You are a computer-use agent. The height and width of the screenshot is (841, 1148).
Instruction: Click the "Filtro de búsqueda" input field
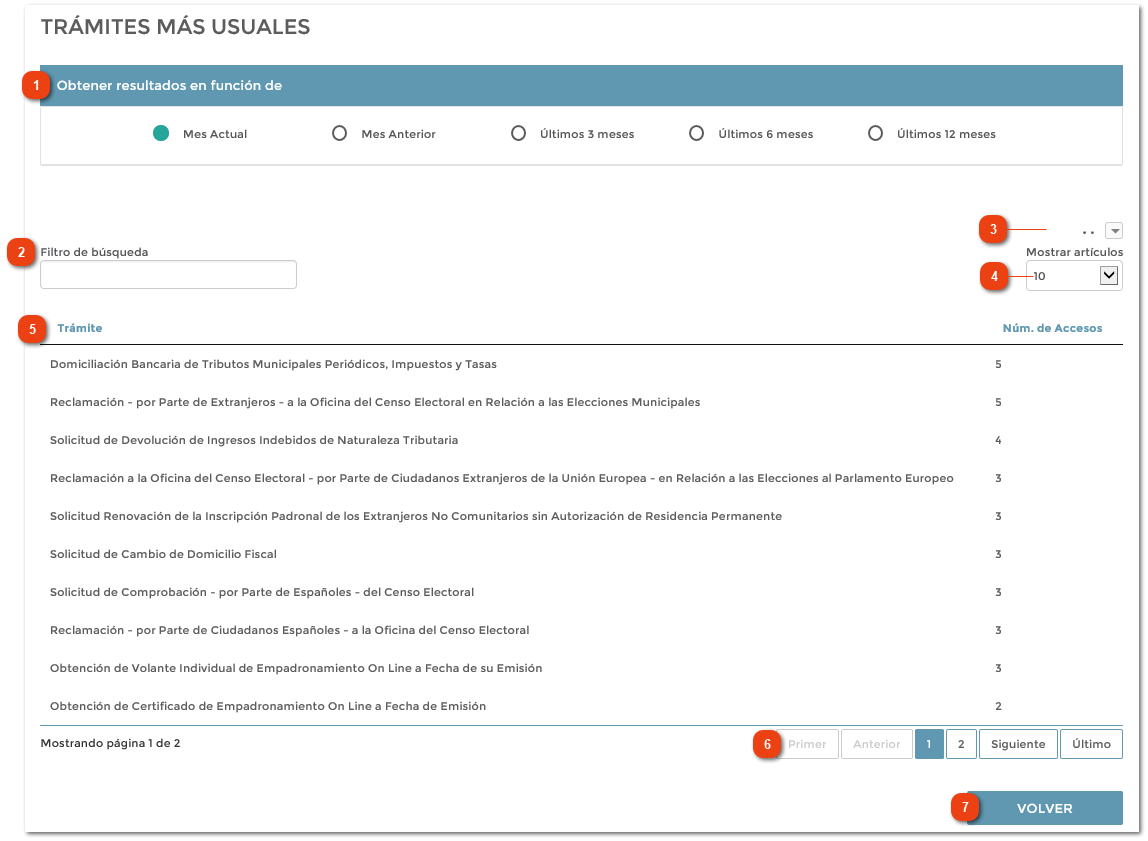click(x=167, y=274)
